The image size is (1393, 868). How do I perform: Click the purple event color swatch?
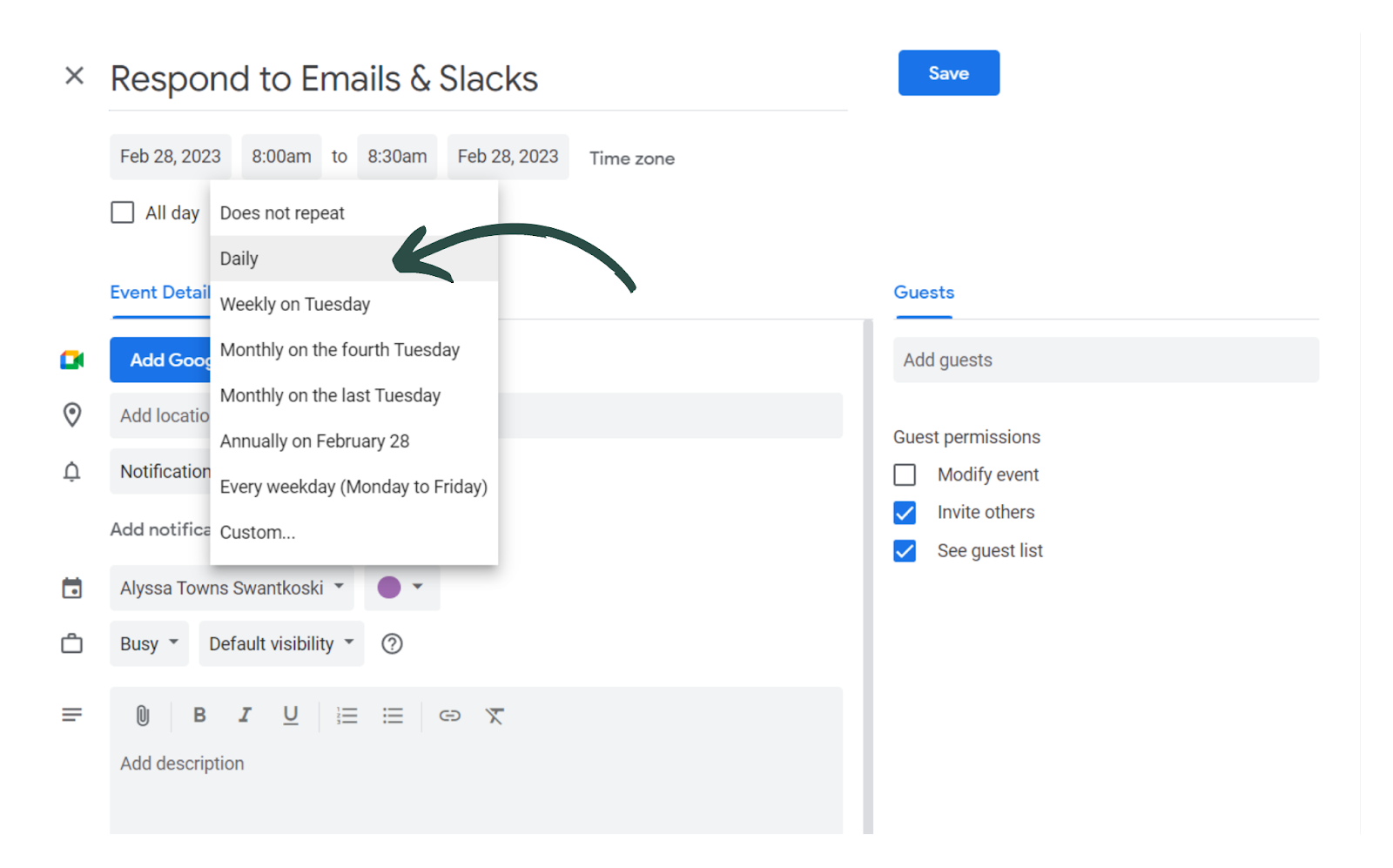(x=389, y=588)
